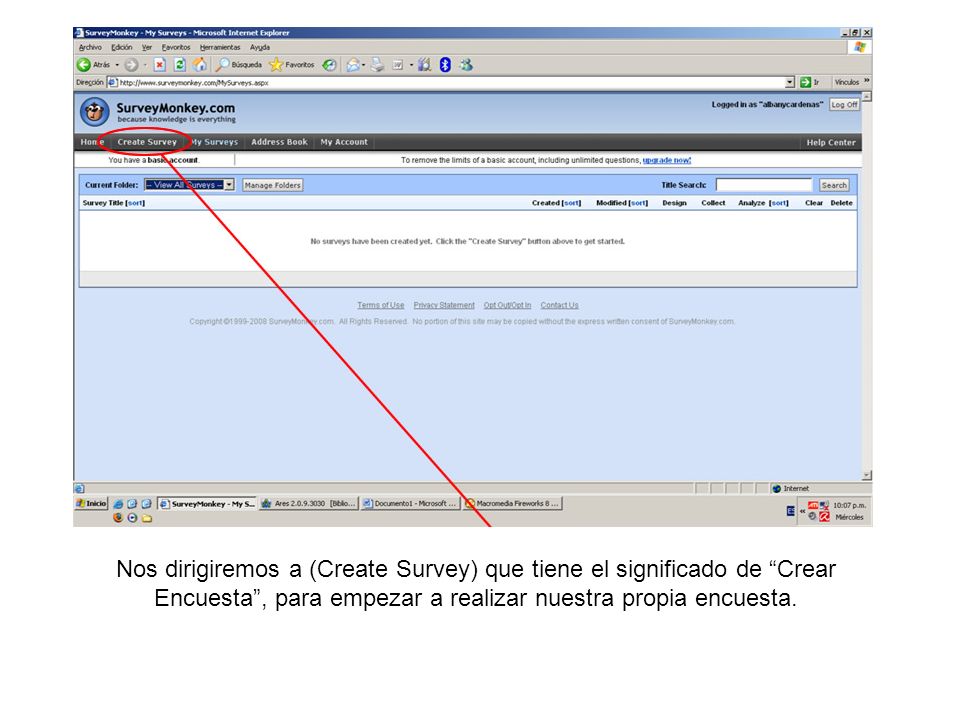The image size is (960, 720).
Task: Click the Manage Folders button
Action: click(x=272, y=185)
